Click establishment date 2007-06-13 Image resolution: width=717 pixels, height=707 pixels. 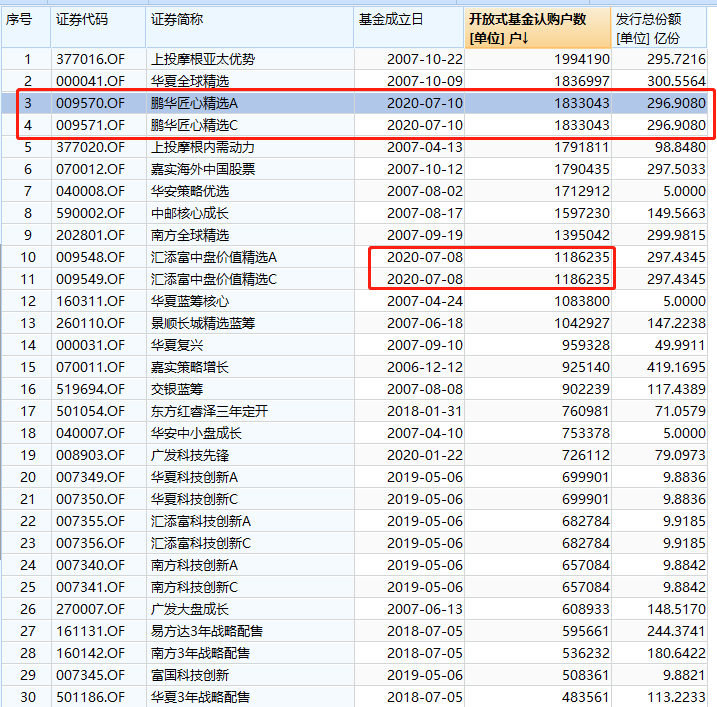pos(425,609)
